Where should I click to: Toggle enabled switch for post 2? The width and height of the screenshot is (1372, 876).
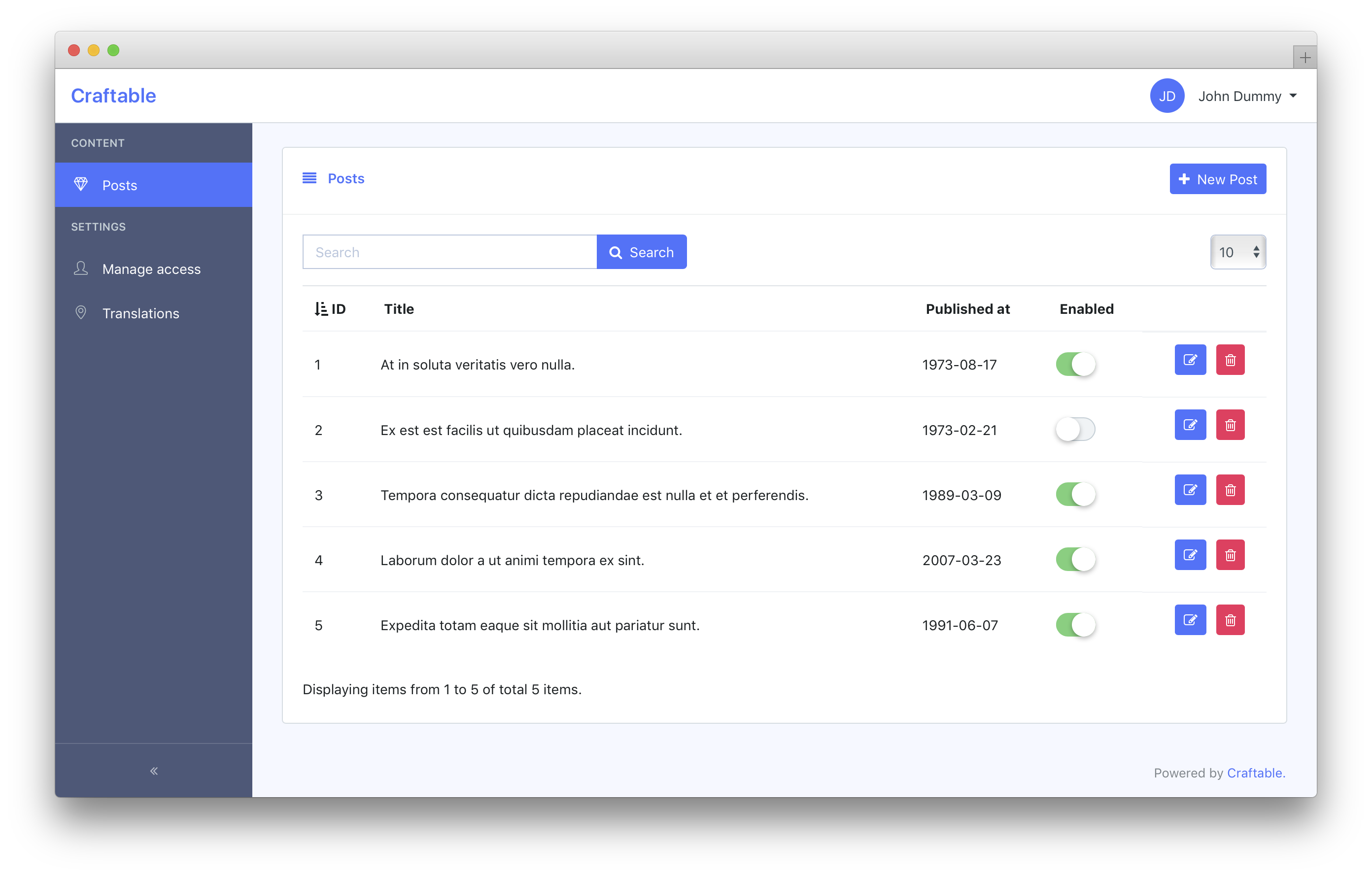pyautogui.click(x=1075, y=429)
